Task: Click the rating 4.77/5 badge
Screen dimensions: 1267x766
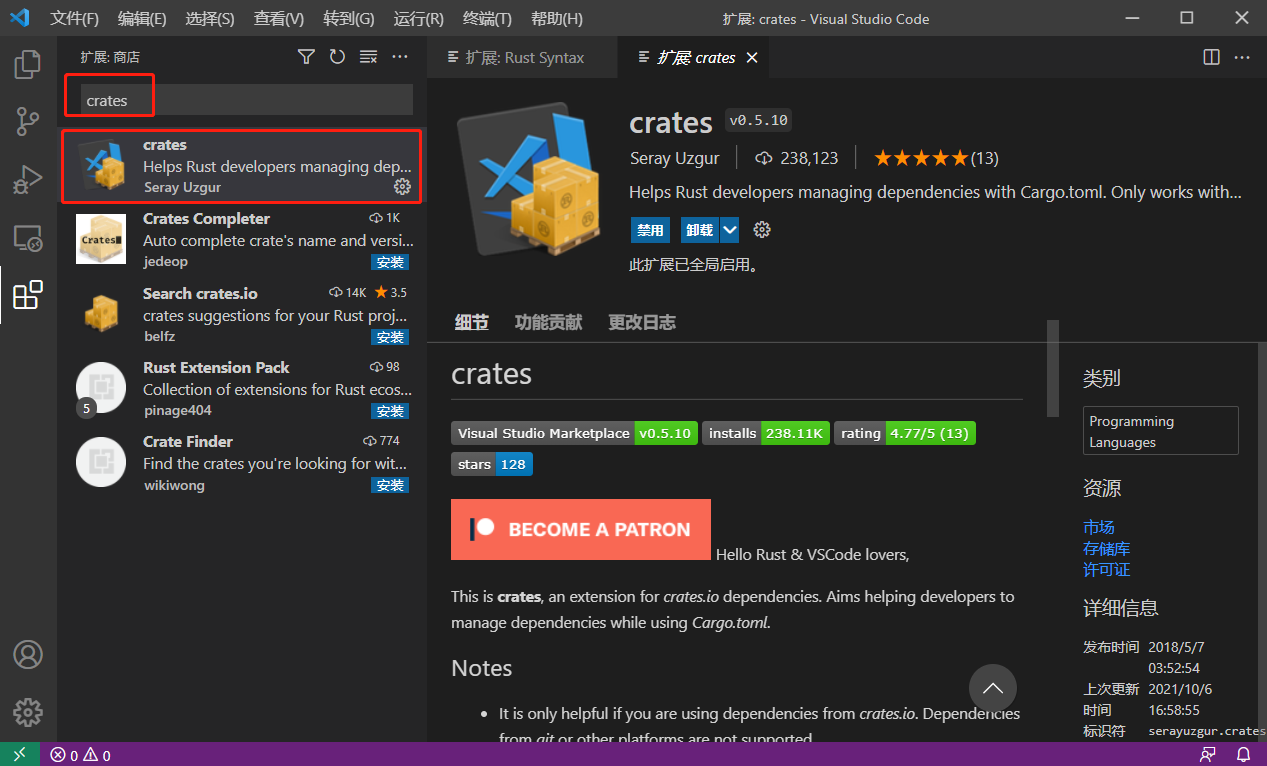Action: point(904,434)
